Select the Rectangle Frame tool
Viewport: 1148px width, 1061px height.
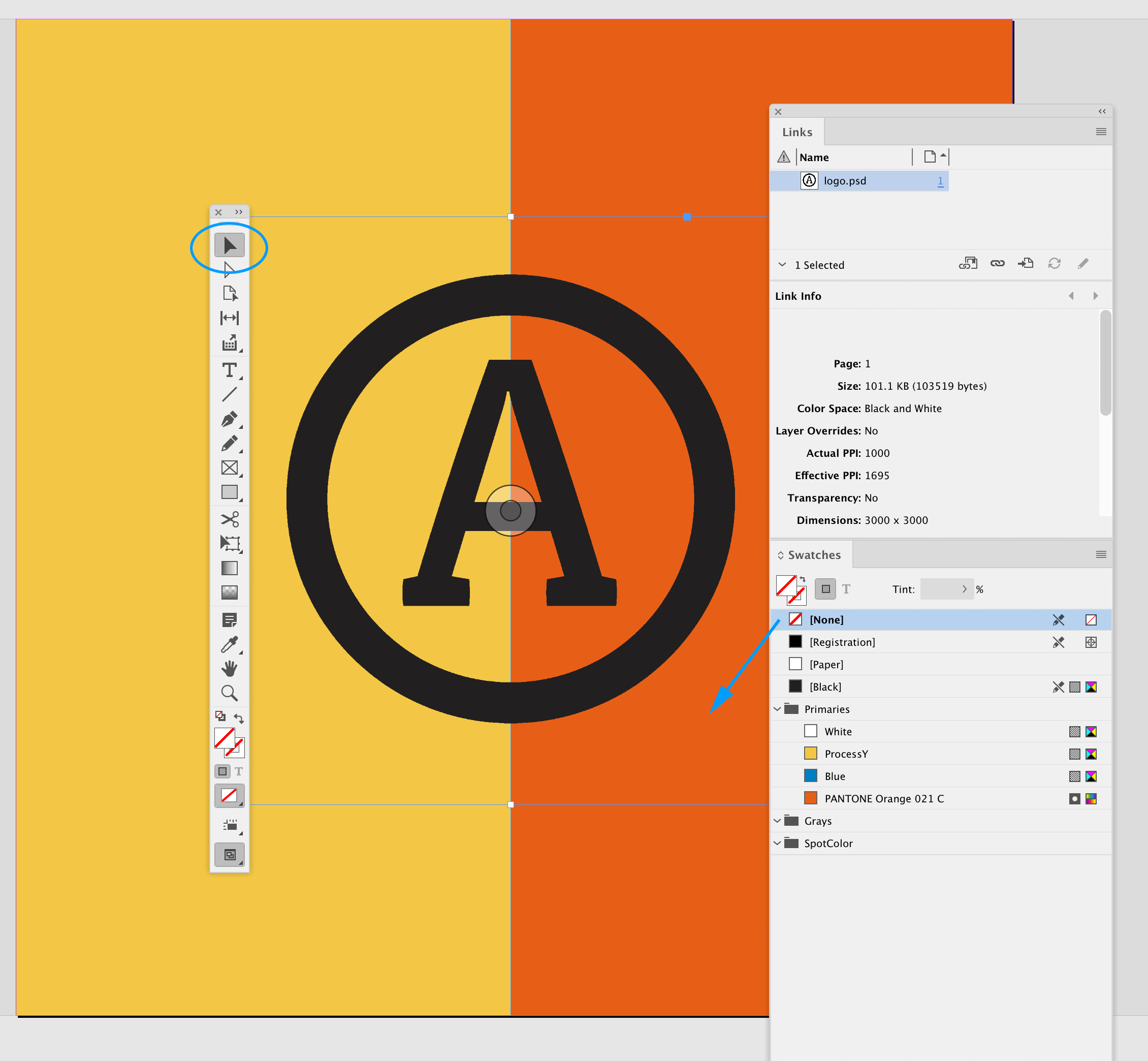tap(230, 468)
